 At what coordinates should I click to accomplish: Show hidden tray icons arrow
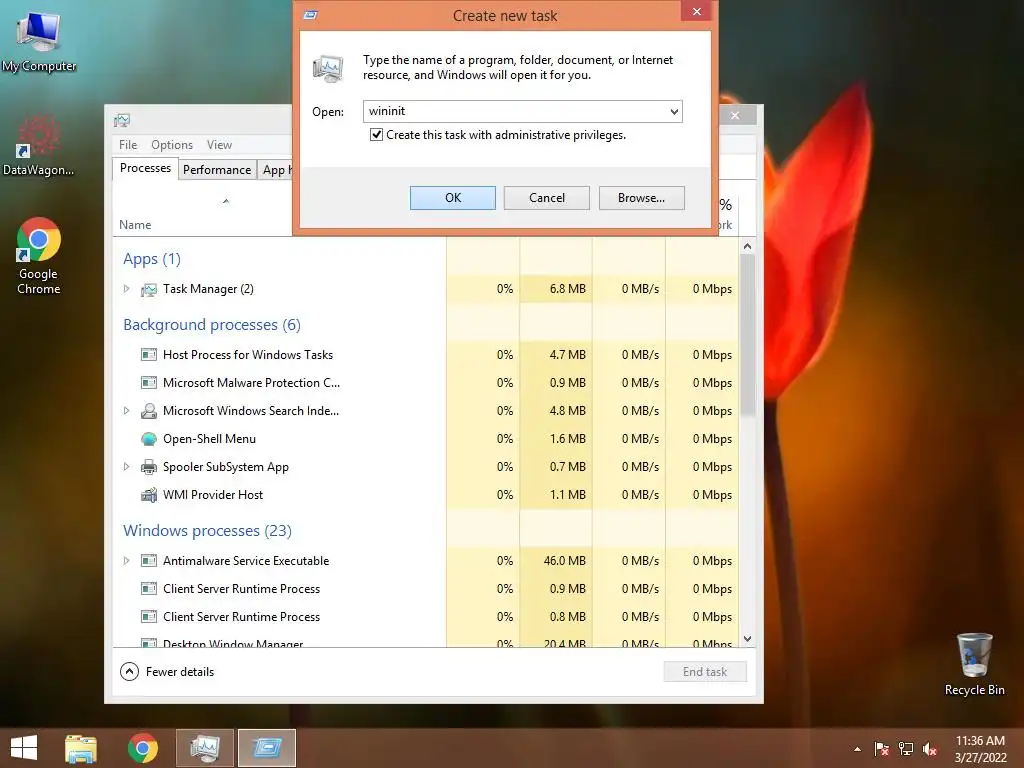pyautogui.click(x=857, y=749)
